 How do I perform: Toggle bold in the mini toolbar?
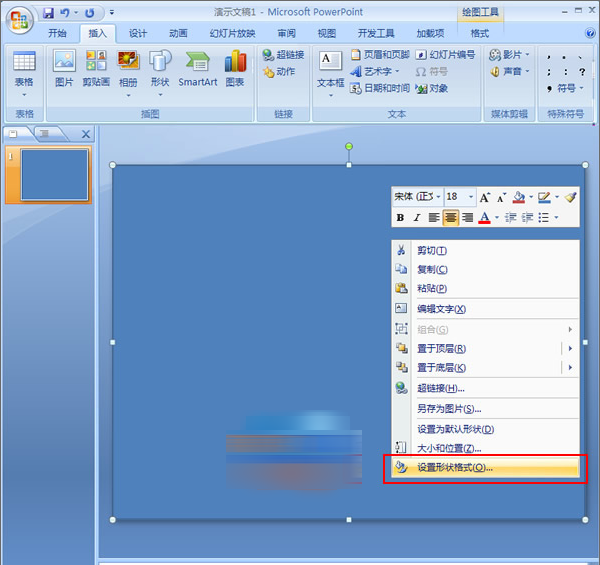point(400,218)
